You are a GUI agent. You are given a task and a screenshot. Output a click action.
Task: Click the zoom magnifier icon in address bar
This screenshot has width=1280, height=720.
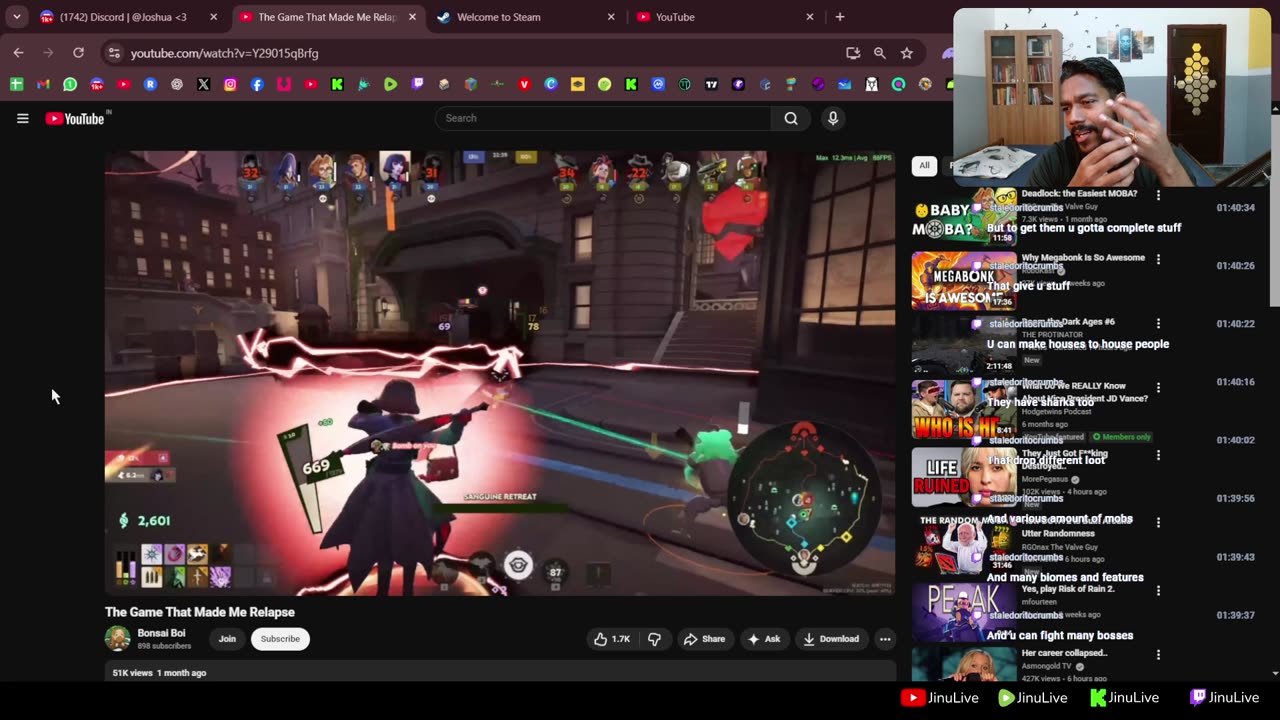[880, 53]
